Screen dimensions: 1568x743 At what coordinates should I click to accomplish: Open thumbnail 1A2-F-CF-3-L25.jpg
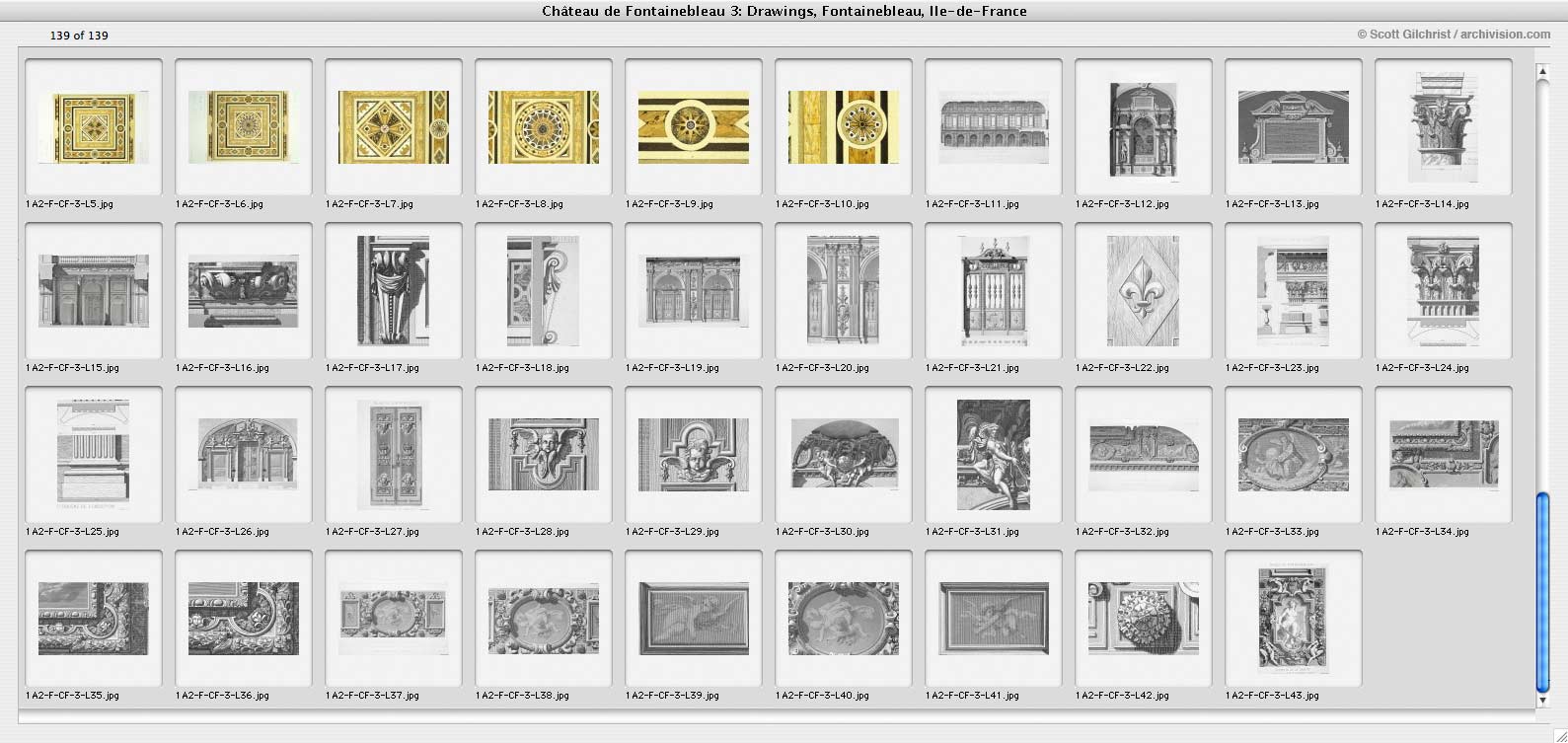(x=94, y=456)
